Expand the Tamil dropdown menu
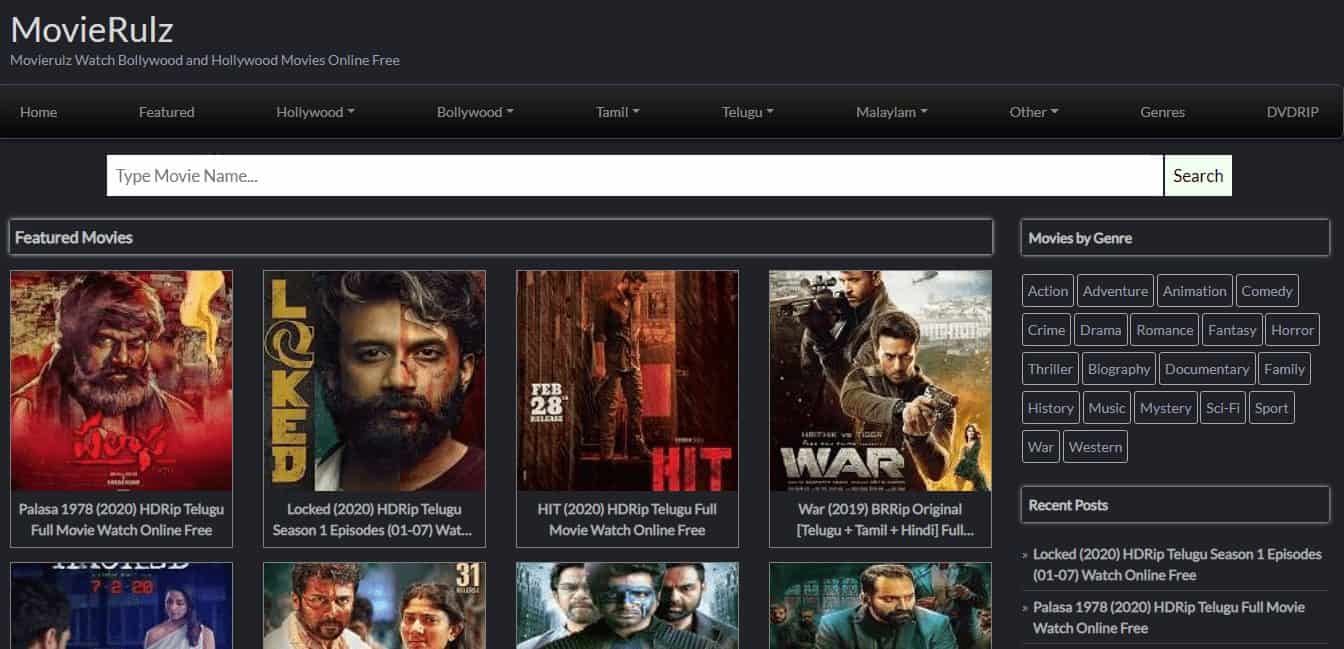Image resolution: width=1344 pixels, height=649 pixels. click(618, 112)
